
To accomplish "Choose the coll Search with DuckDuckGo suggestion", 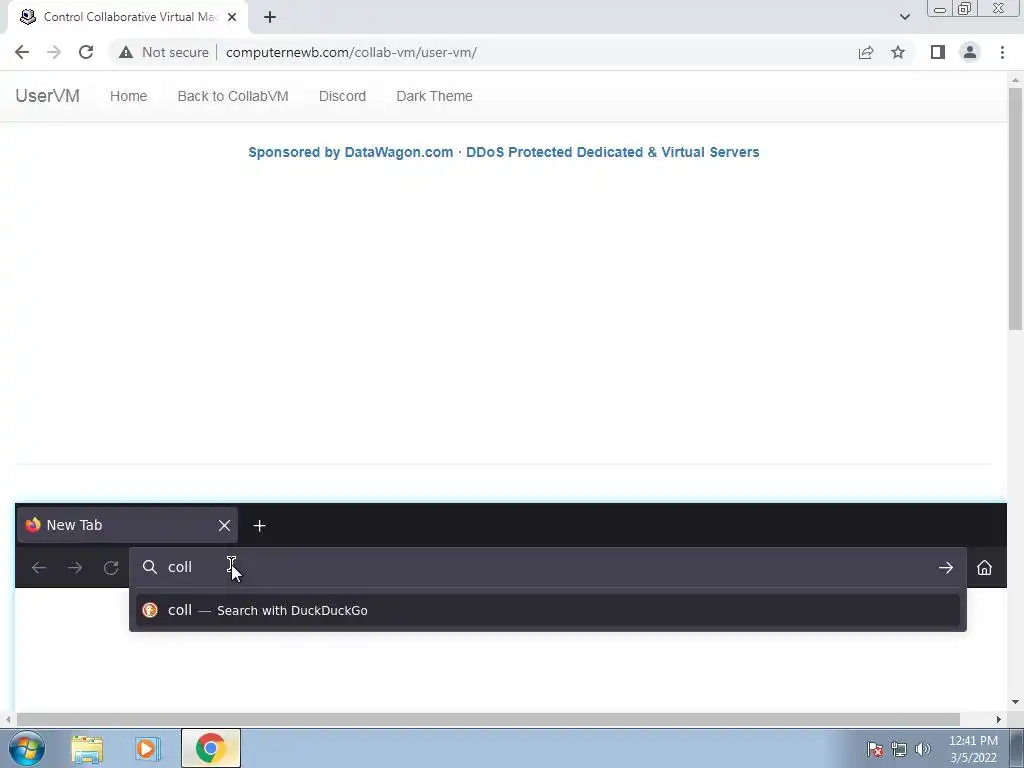I will pos(548,610).
